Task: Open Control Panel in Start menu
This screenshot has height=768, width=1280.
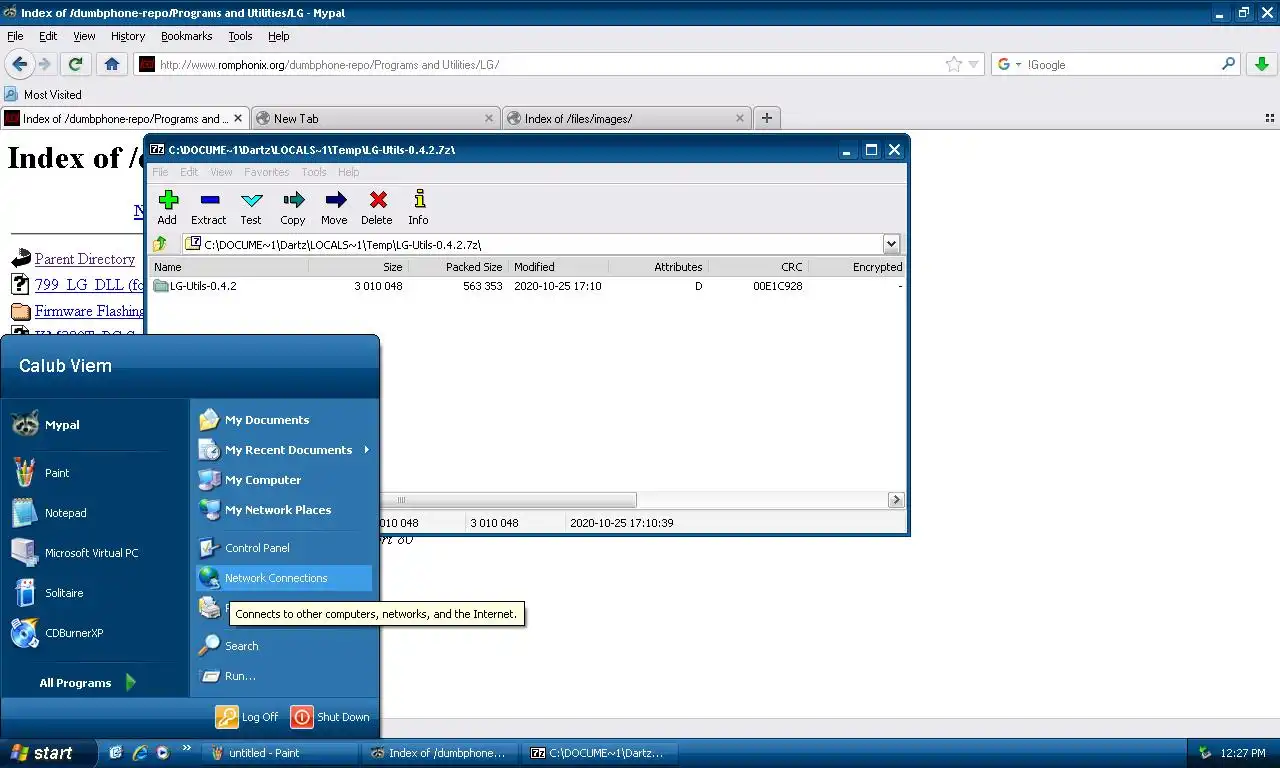Action: (x=284, y=548)
